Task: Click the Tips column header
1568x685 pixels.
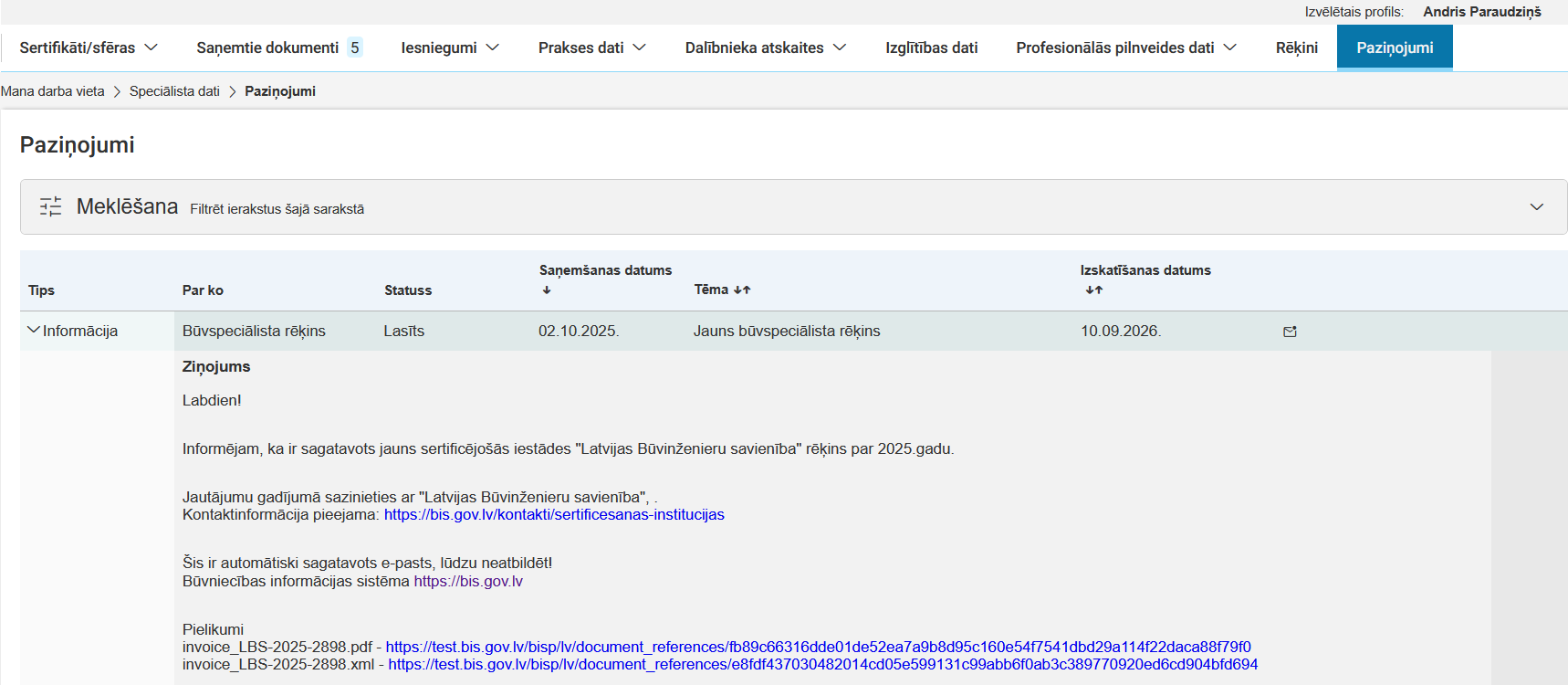Action: [x=41, y=290]
